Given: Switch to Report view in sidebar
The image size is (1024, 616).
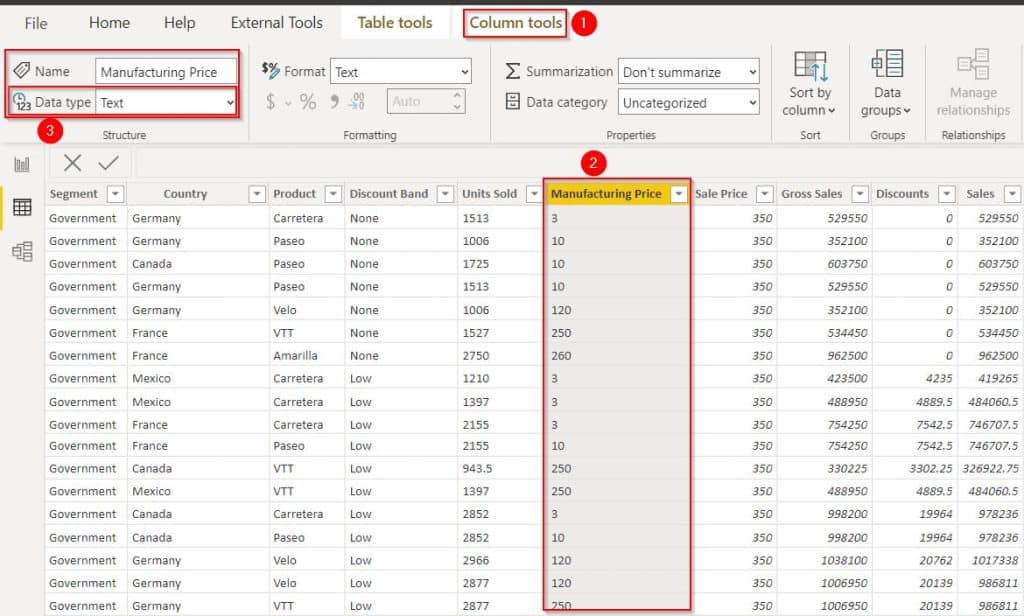Looking at the screenshot, I should point(22,164).
